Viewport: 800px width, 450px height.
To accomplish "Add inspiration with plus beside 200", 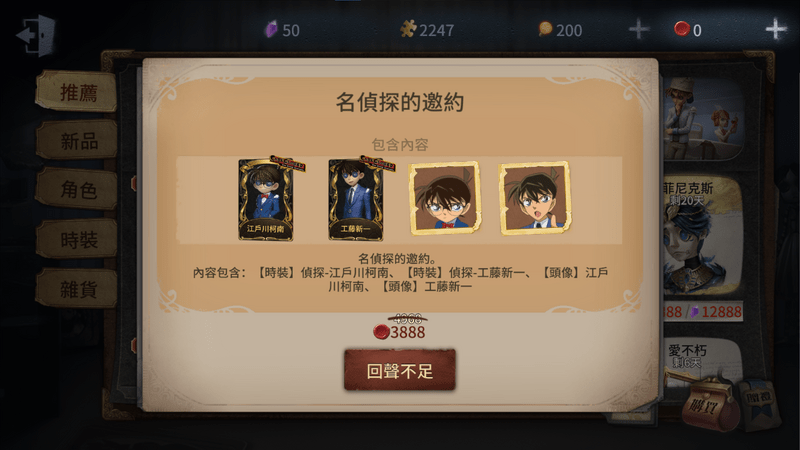I will [x=638, y=29].
